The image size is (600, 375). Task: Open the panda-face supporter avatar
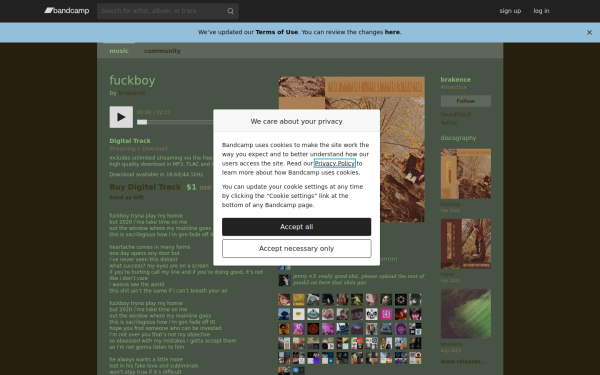[372, 314]
